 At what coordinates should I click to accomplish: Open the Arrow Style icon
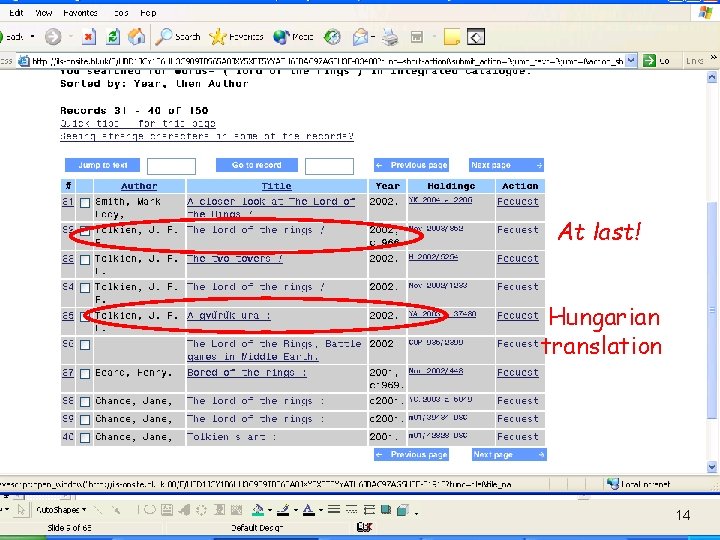click(369, 510)
